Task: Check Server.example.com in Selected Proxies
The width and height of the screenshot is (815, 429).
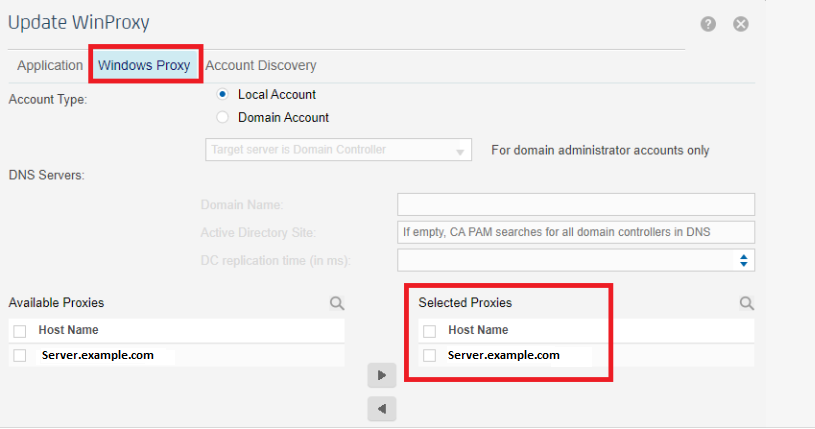Action: click(429, 355)
